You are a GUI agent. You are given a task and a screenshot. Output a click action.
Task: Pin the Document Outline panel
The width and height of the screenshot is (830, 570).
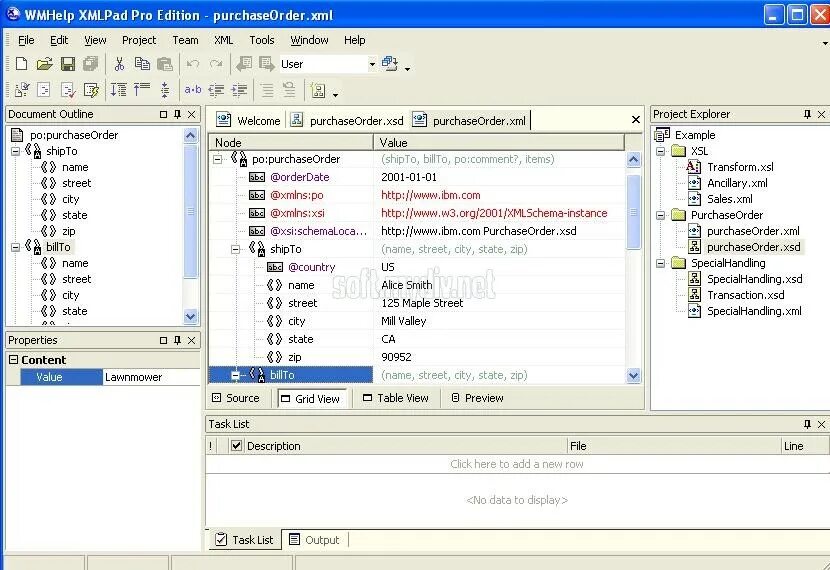coord(177,114)
